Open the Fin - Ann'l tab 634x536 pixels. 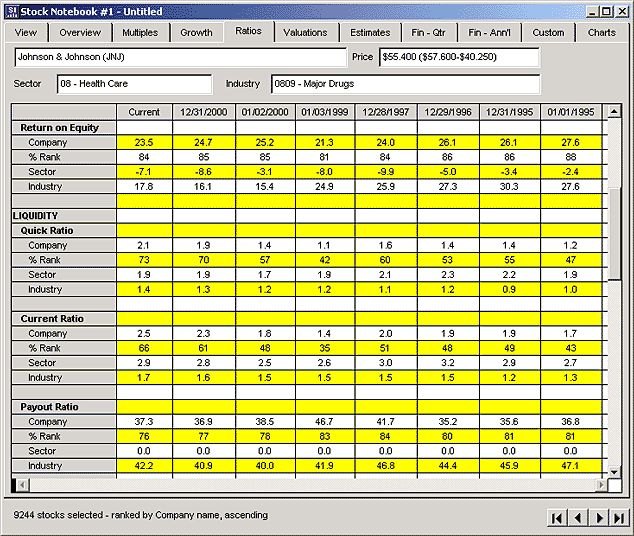coord(489,32)
